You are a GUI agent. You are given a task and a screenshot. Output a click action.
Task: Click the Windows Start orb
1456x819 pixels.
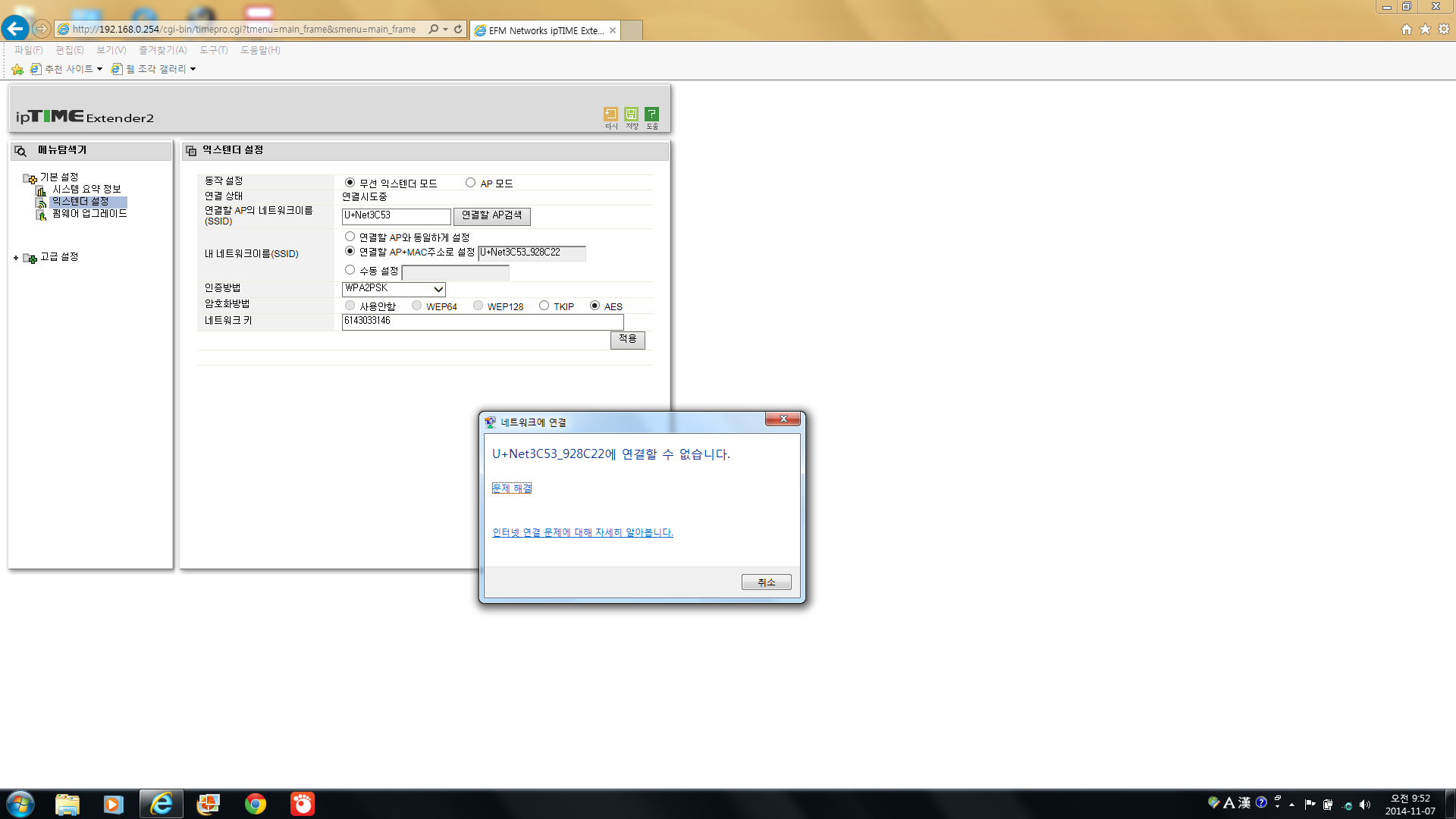(20, 804)
